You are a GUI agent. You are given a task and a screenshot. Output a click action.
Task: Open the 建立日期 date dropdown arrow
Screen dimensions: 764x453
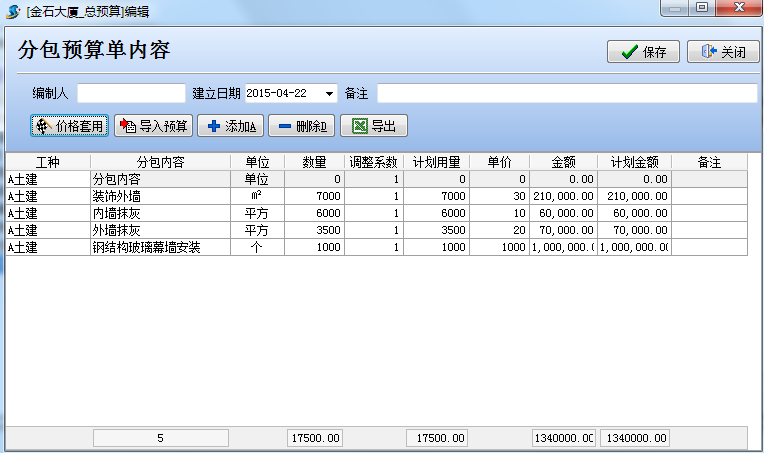pos(329,93)
